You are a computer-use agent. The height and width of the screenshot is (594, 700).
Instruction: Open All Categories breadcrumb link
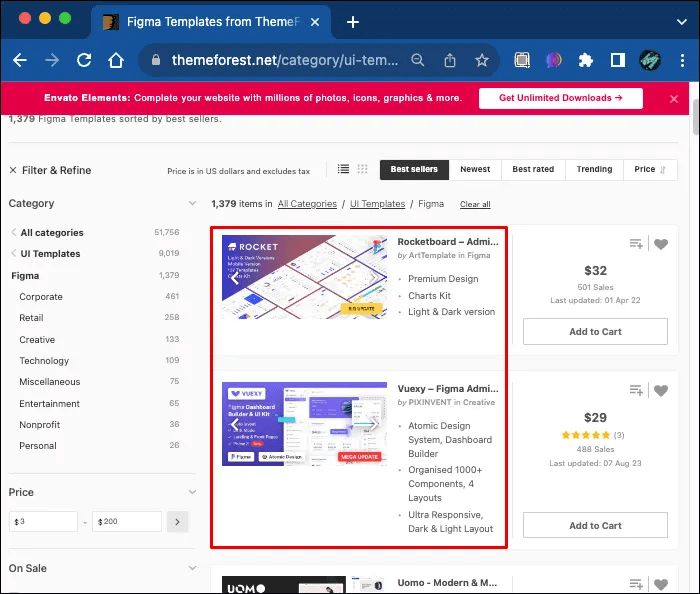click(x=307, y=204)
